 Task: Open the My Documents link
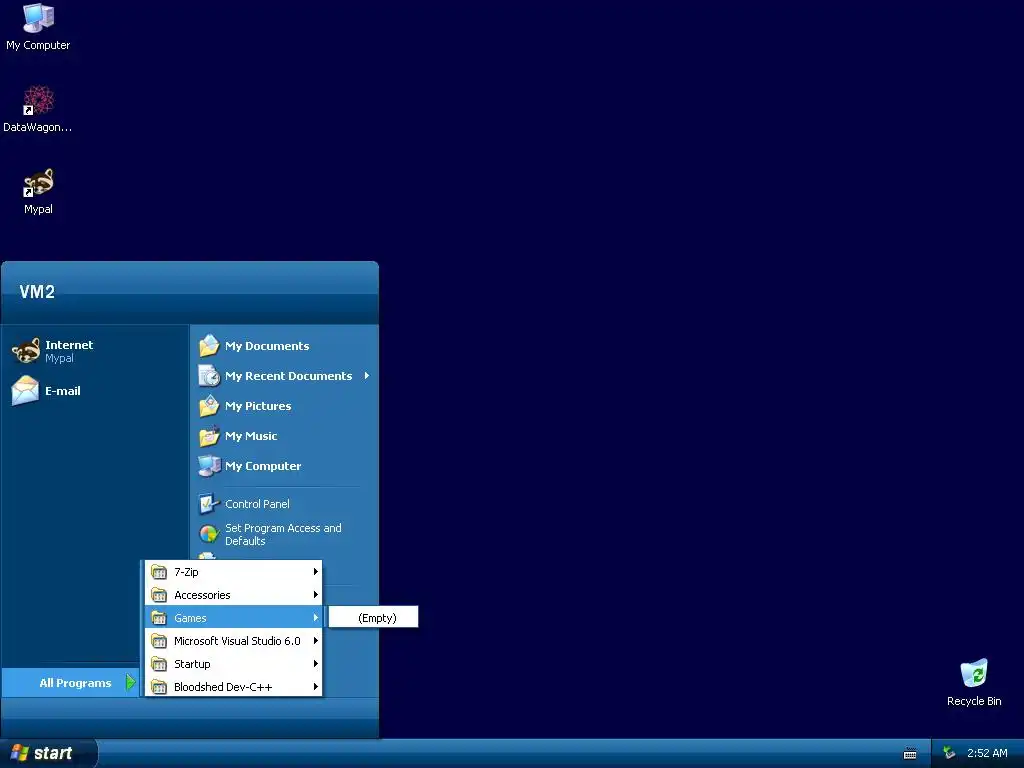[267, 345]
